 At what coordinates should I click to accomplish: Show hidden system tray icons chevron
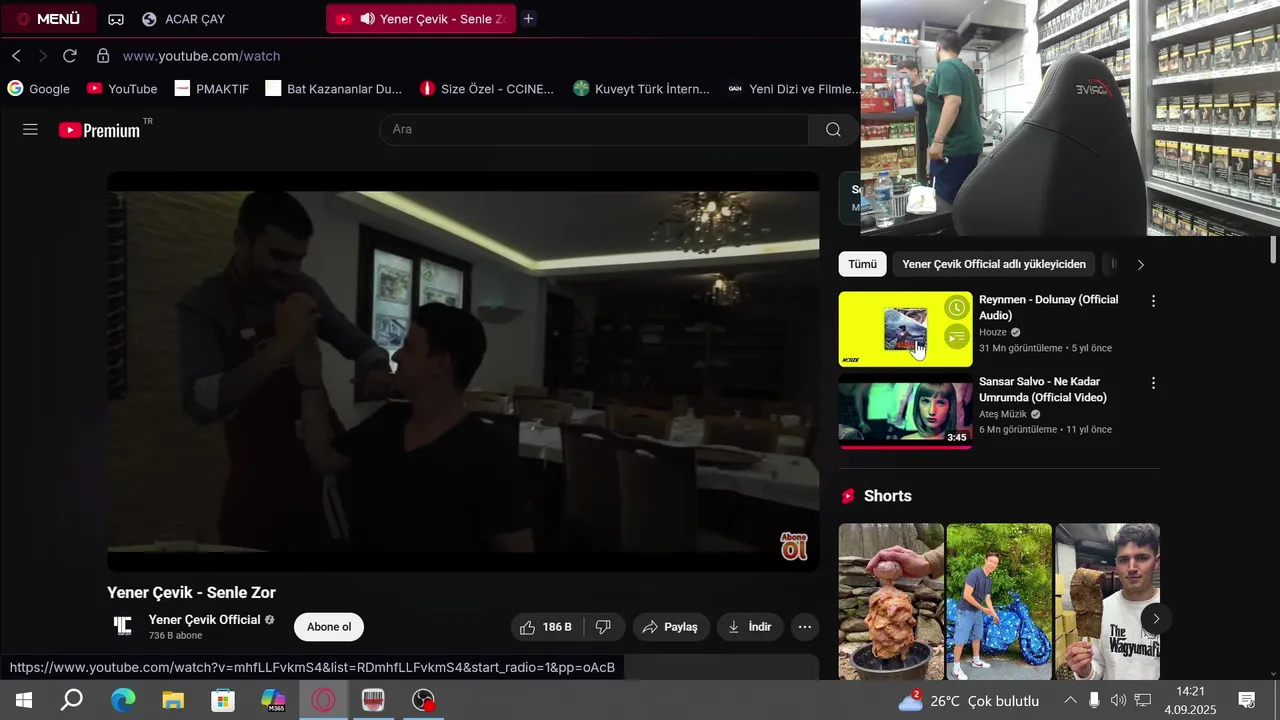[1070, 700]
